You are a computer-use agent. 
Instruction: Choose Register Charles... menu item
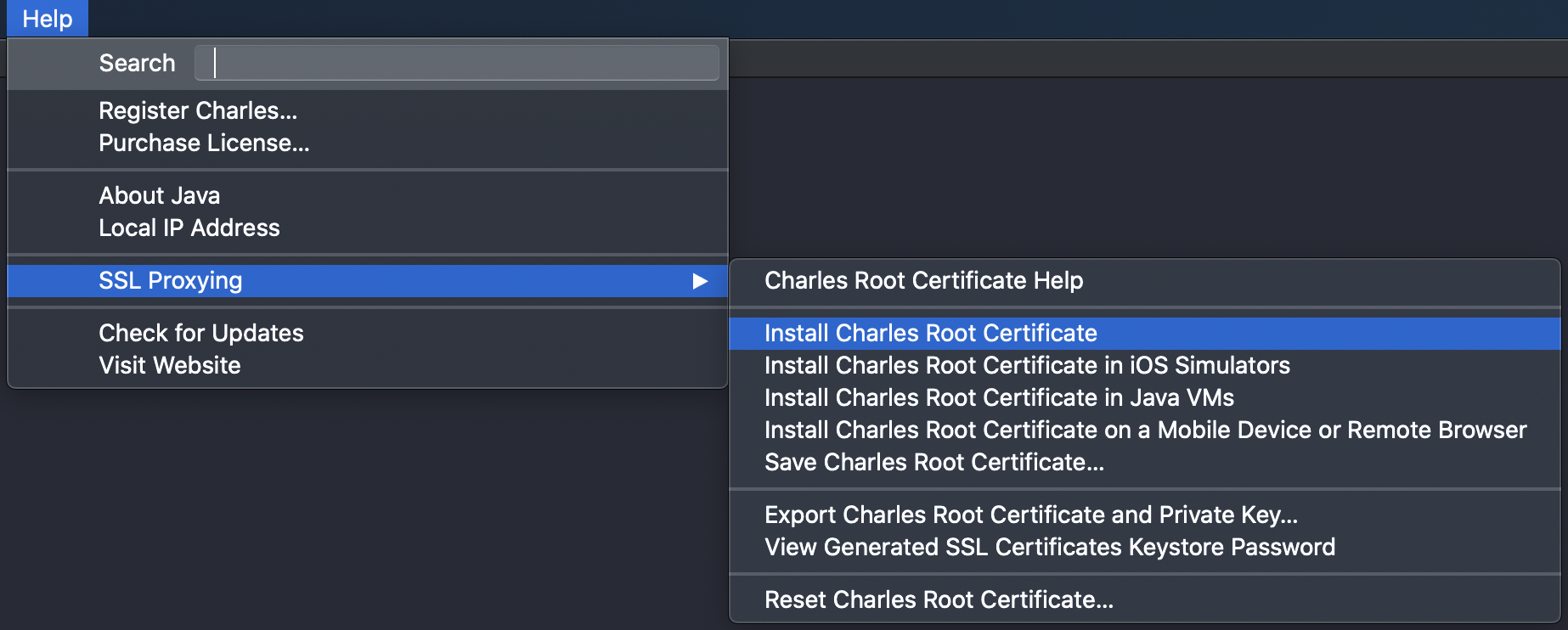[367, 111]
